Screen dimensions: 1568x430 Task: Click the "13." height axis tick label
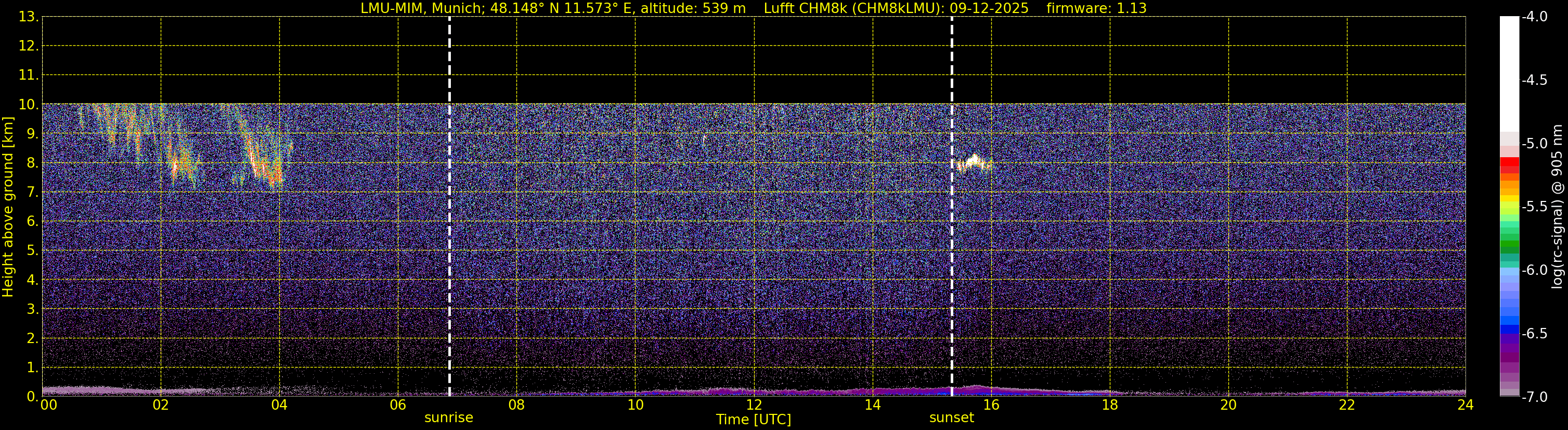[x=29, y=17]
